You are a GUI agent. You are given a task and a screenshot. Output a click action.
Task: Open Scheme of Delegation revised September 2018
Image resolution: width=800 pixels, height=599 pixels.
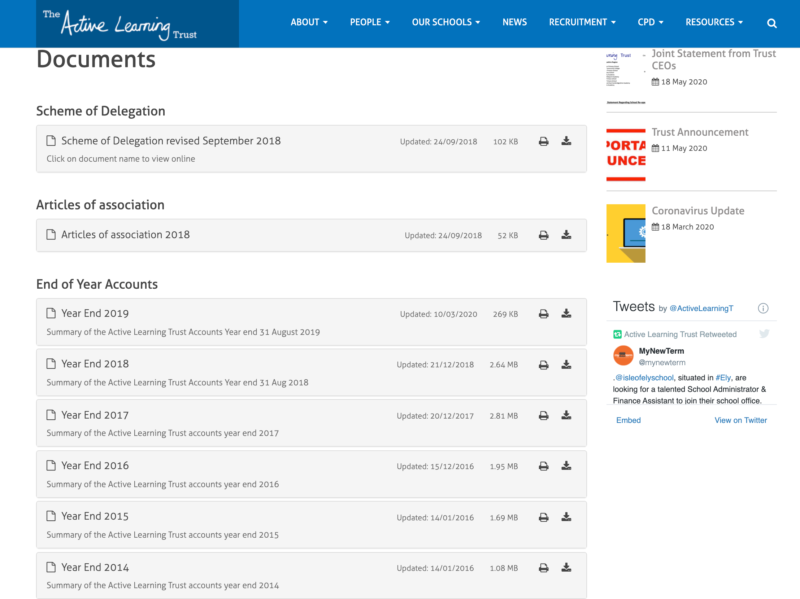point(171,141)
